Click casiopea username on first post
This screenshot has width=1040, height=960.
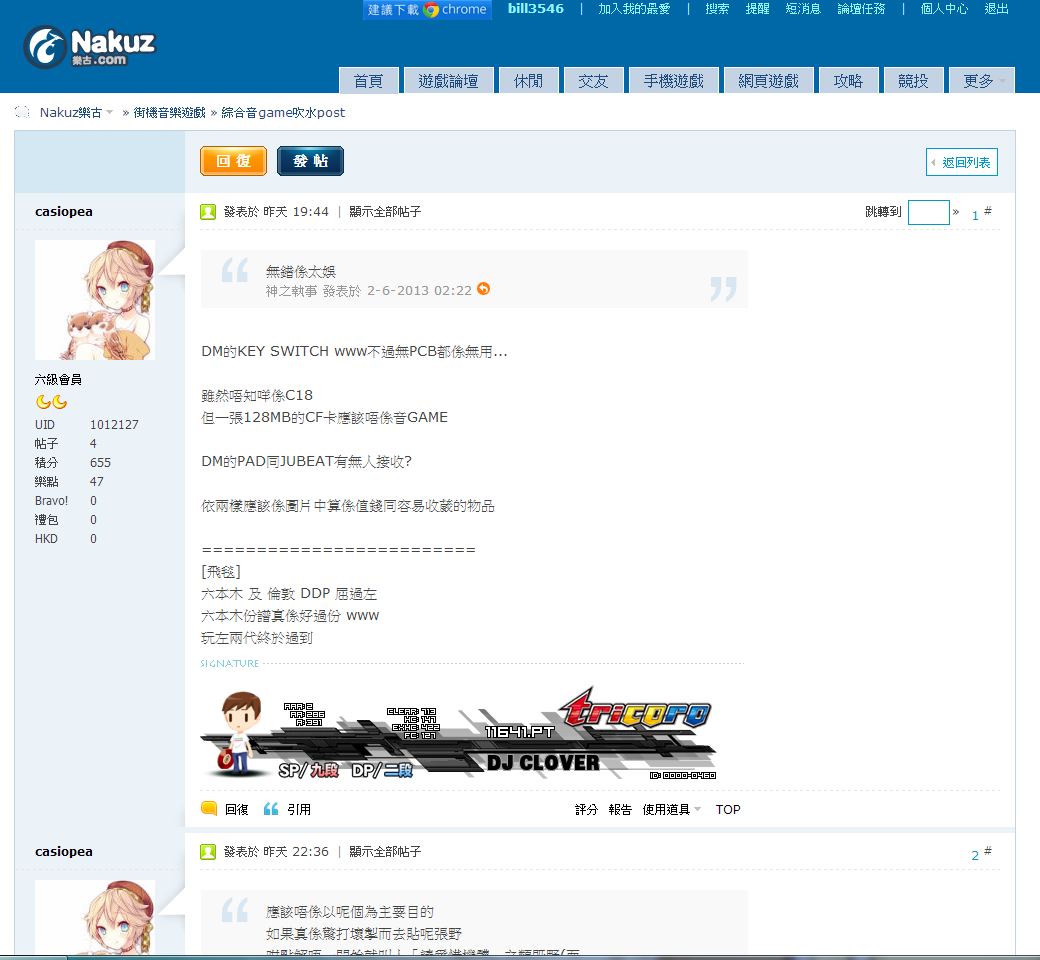[64, 212]
